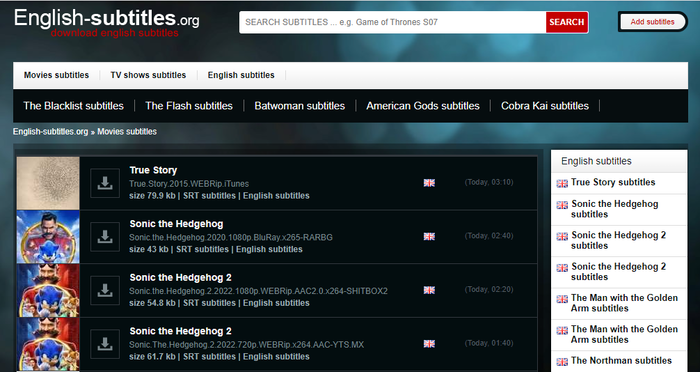
Task: Click SRT subtitles link in True Story row
Action: [x=209, y=196]
